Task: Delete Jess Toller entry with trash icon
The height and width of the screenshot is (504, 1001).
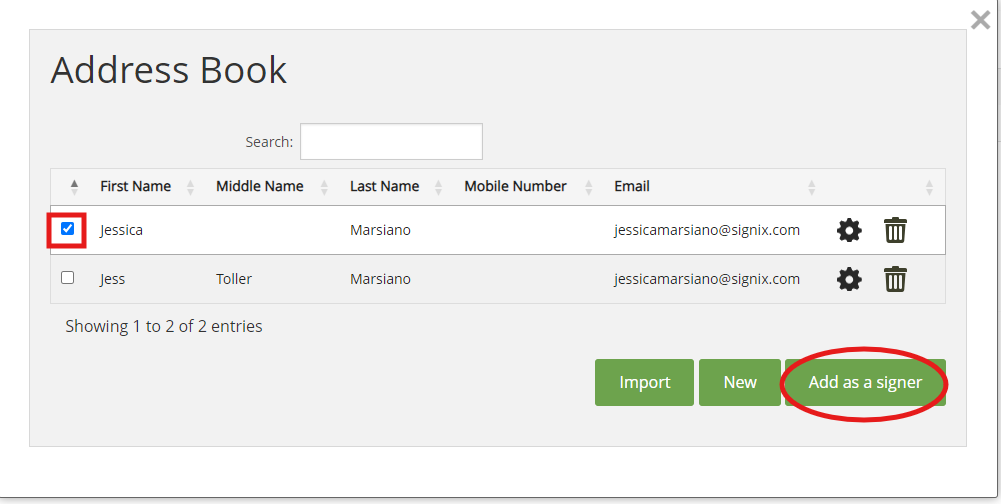Action: coord(895,279)
